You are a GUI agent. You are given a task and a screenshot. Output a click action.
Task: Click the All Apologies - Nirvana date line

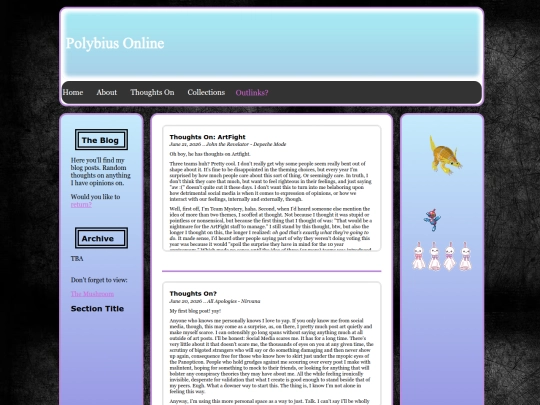215,301
